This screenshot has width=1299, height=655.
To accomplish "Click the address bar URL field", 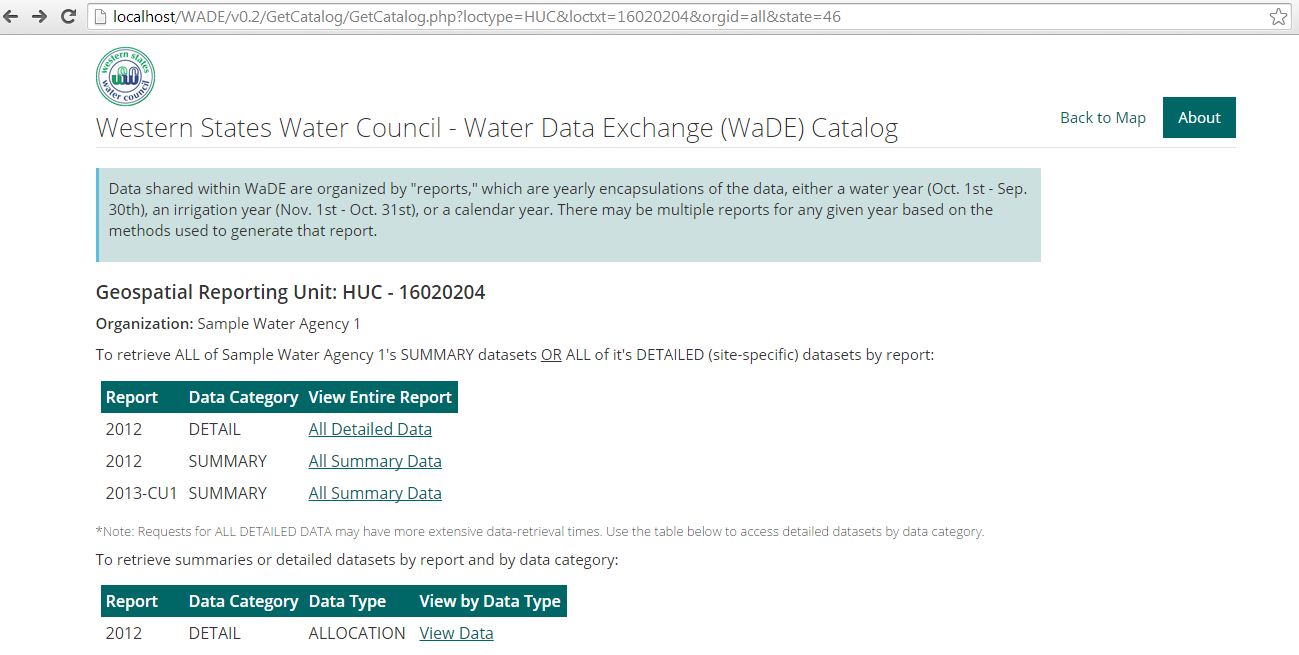I will pos(600,17).
